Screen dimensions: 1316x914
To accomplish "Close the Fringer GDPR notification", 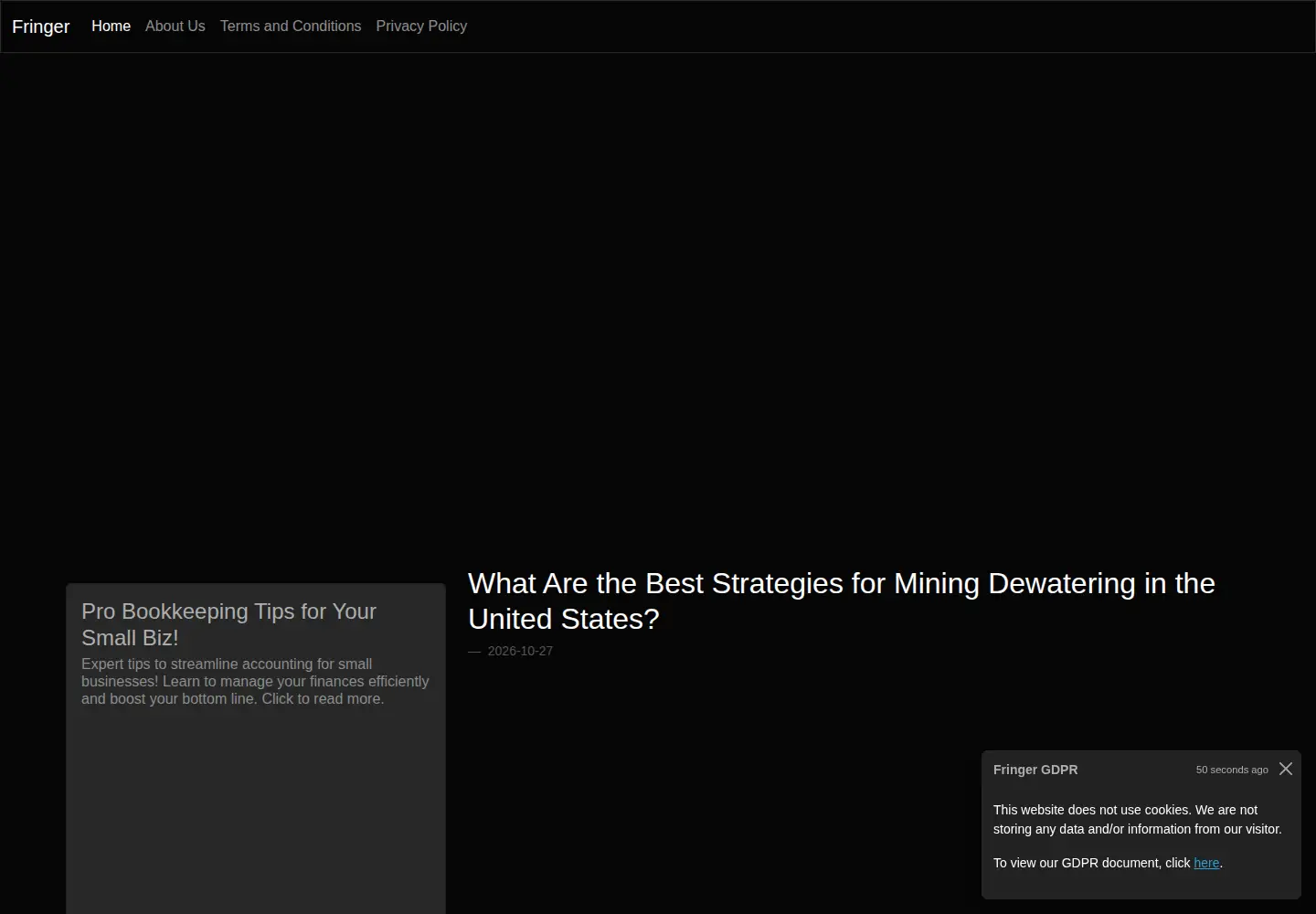I will 1286,769.
